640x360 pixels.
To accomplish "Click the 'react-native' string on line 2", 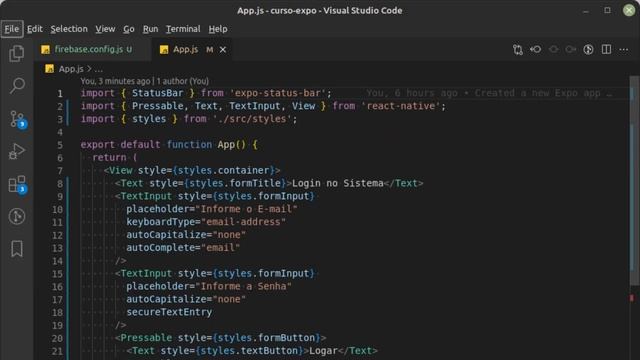I will [401, 106].
